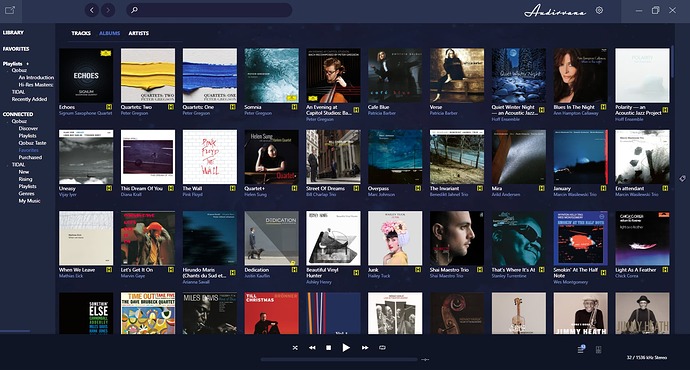
Task: Open The Wall album cover
Action: [209, 157]
